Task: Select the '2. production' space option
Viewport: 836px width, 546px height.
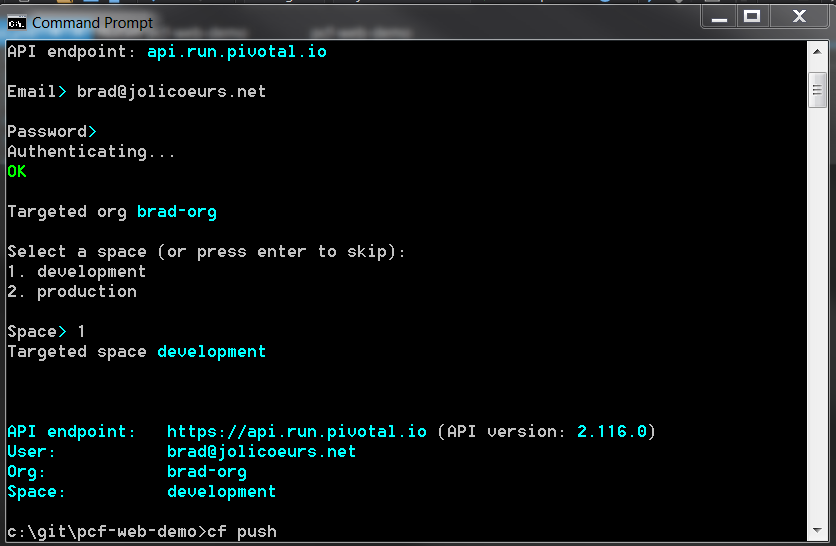Action: tap(72, 292)
